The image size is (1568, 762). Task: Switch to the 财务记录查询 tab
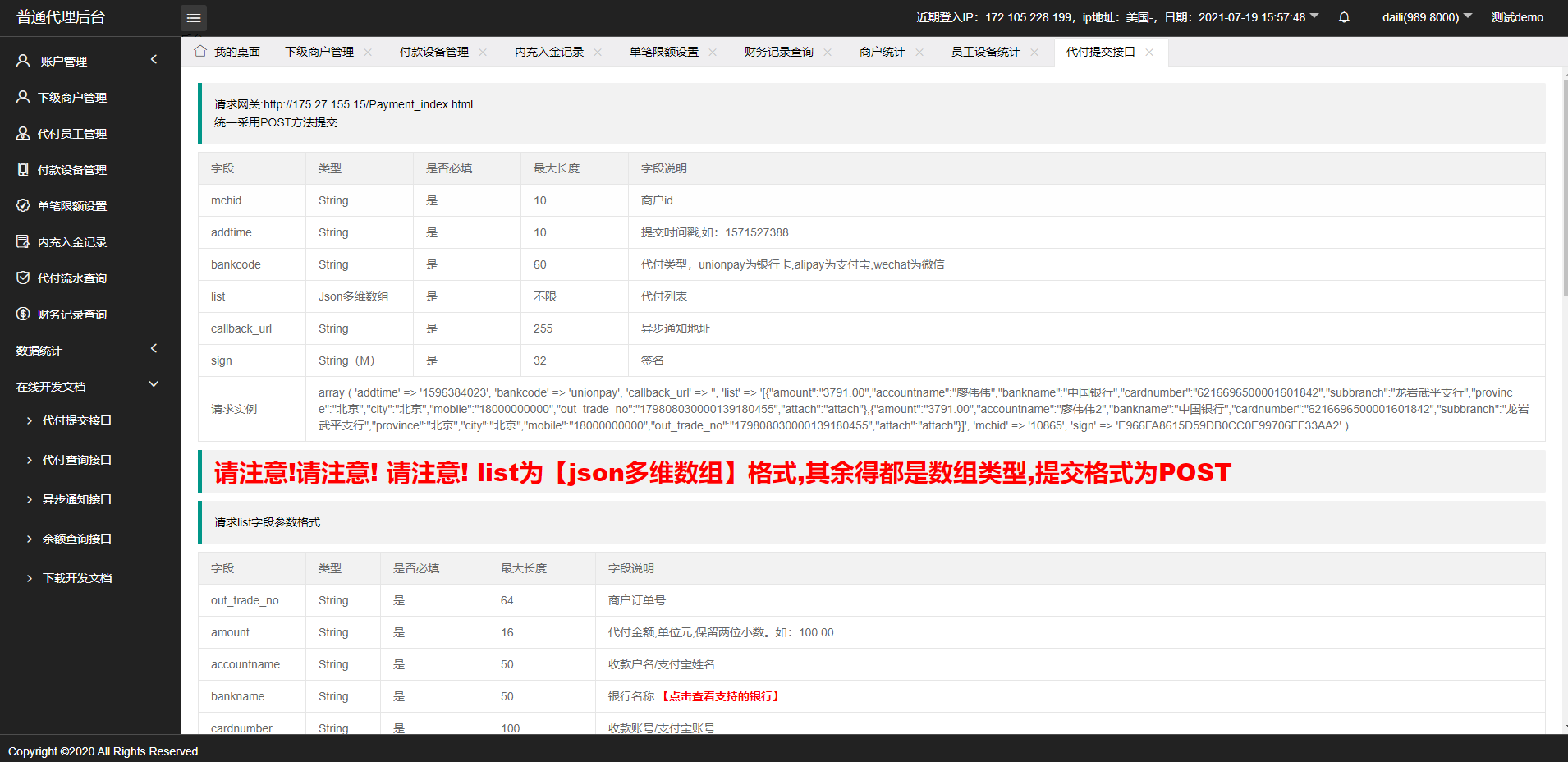coord(778,52)
